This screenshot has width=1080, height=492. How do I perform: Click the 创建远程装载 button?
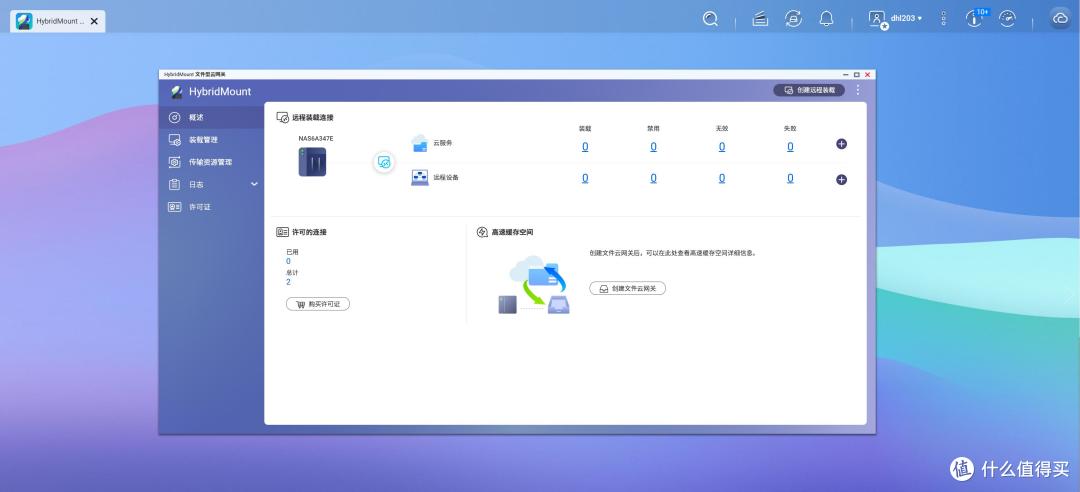(809, 90)
